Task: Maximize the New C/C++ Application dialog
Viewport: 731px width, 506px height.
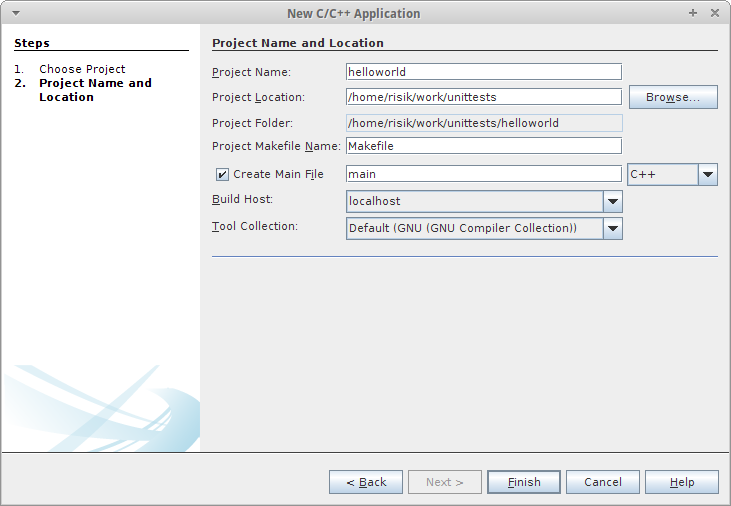Action: coord(693,13)
